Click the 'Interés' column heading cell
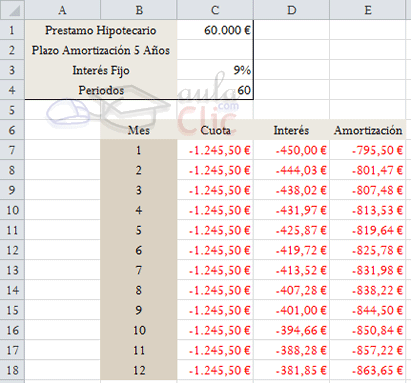411x383 pixels. click(291, 130)
